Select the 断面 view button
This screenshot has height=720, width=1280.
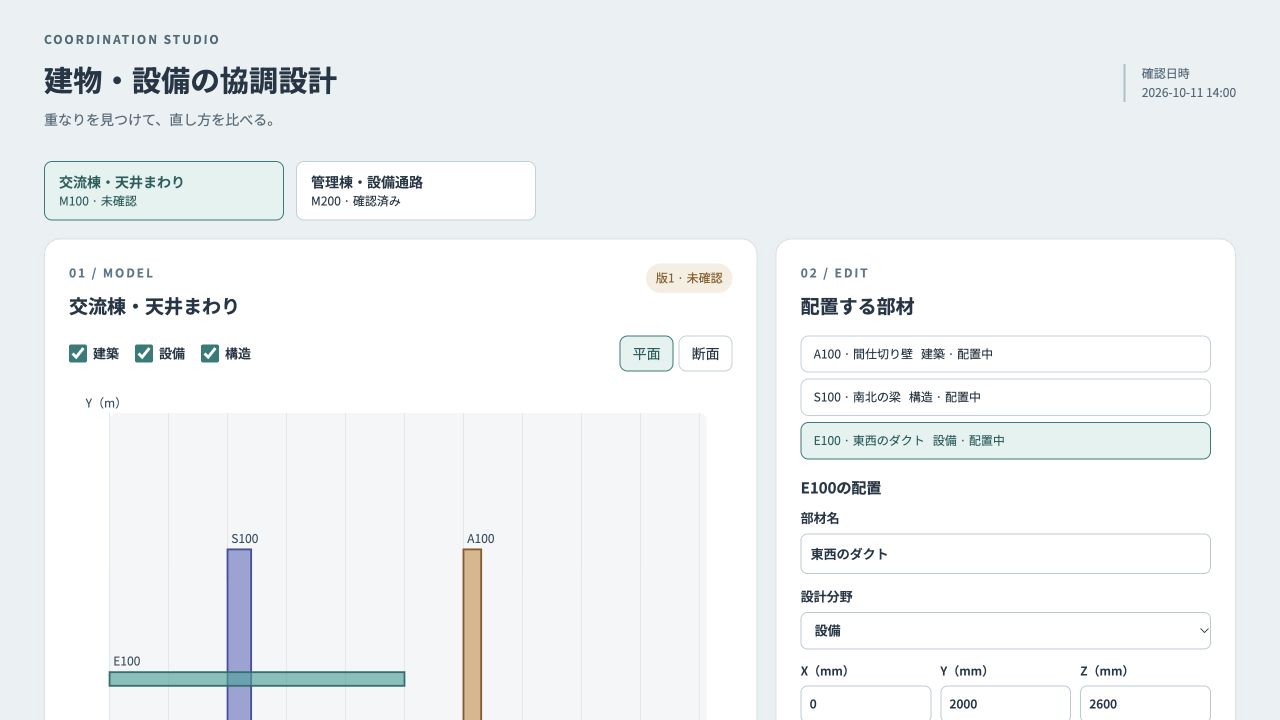pyautogui.click(x=705, y=354)
